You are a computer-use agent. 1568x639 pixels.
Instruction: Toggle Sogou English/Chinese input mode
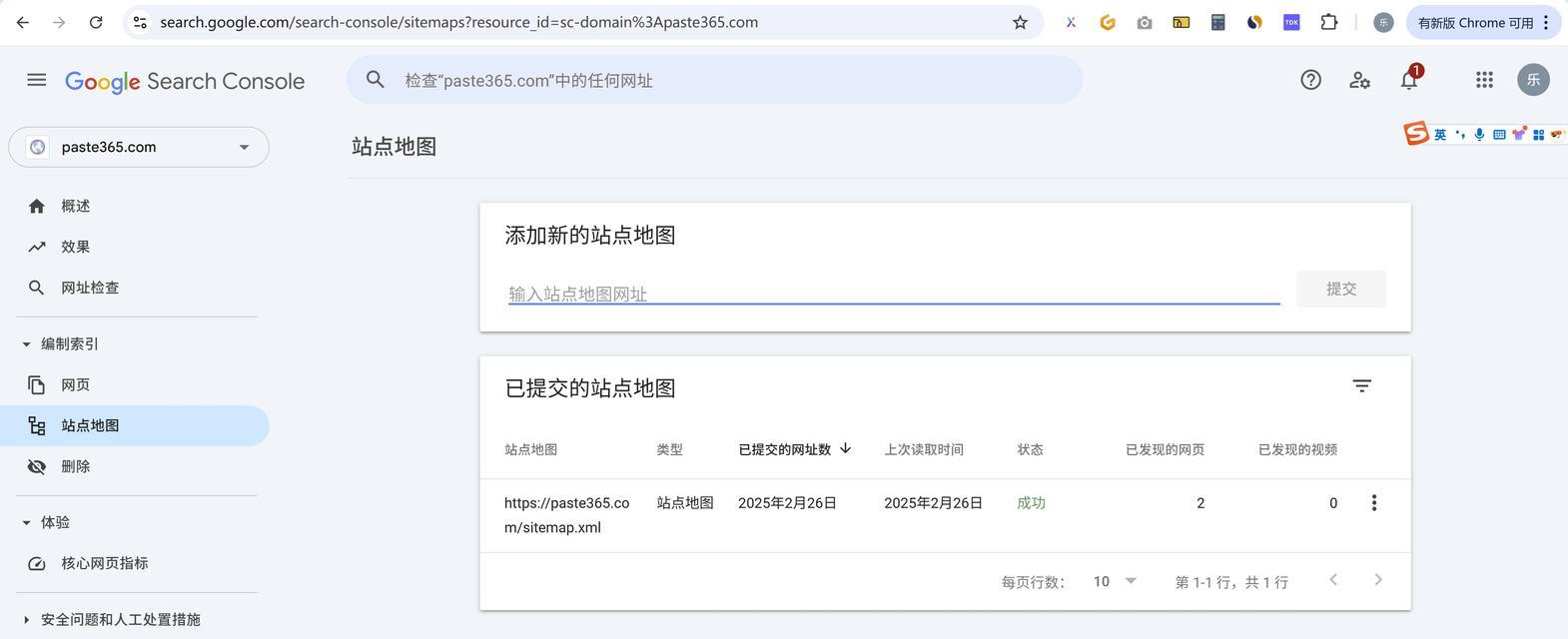(x=1440, y=134)
